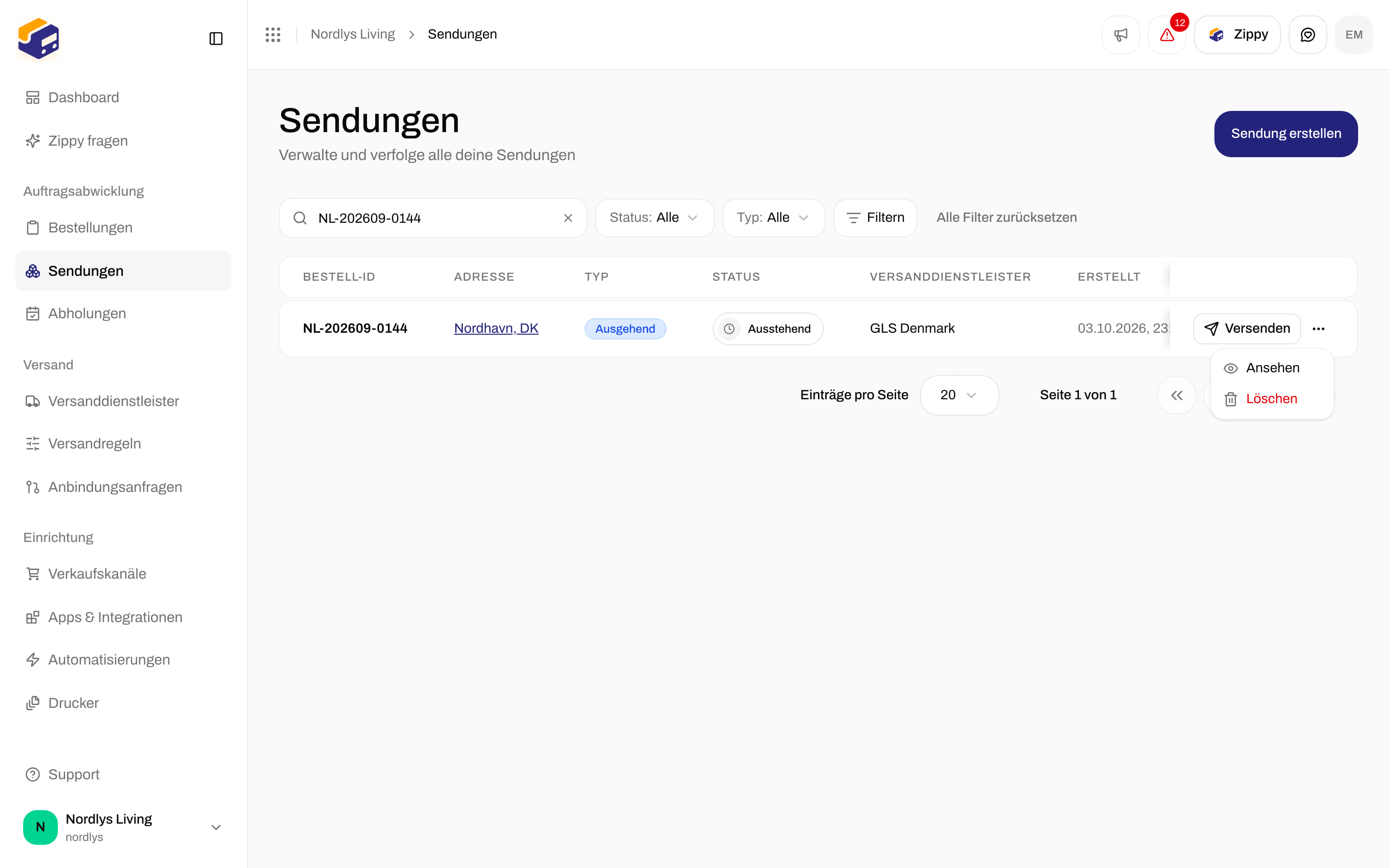Image resolution: width=1389 pixels, height=868 pixels.
Task: Open Anbindungsanfragen in the sidebar
Action: tap(123, 487)
